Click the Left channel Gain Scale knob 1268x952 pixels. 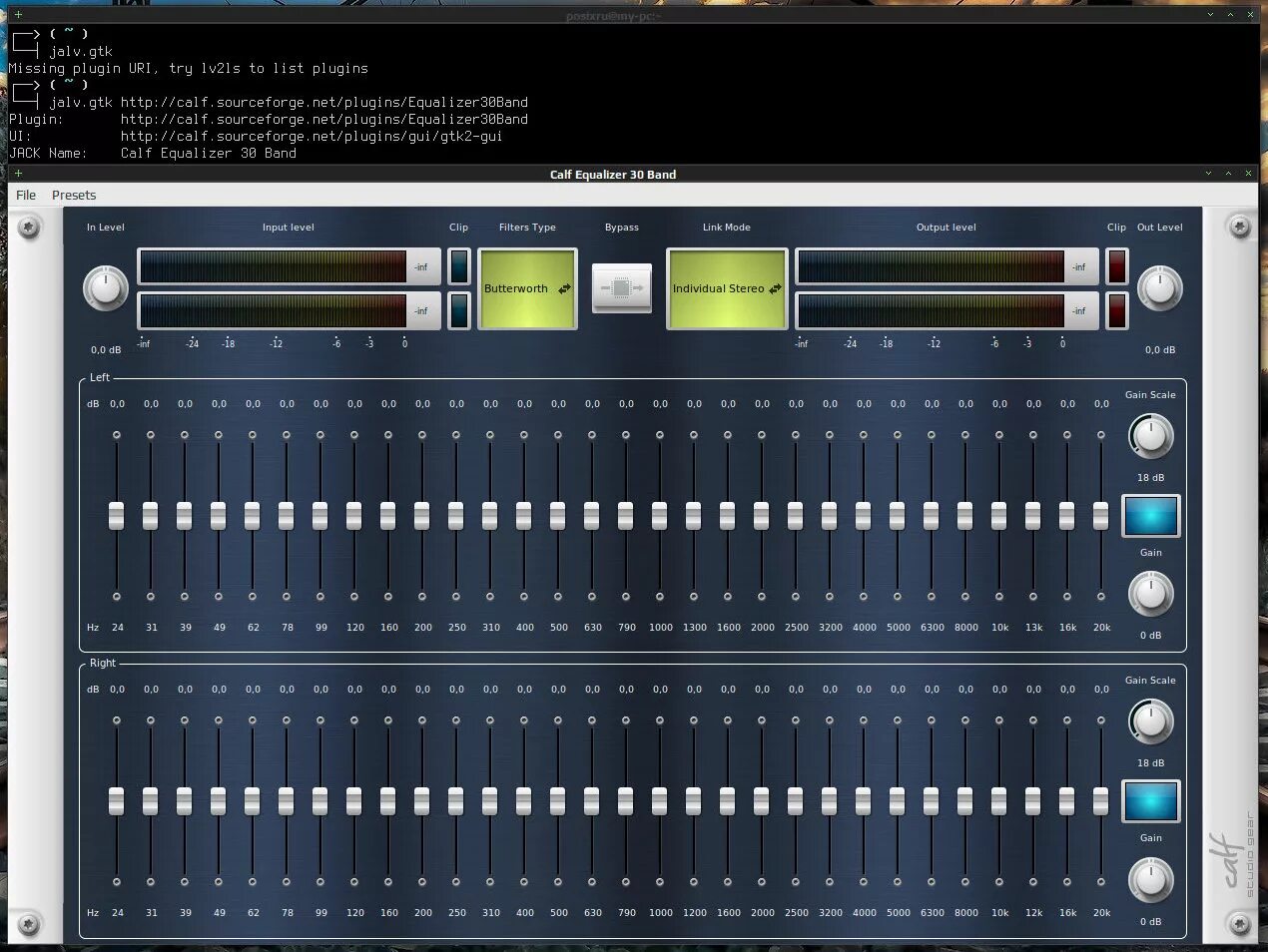click(x=1150, y=436)
